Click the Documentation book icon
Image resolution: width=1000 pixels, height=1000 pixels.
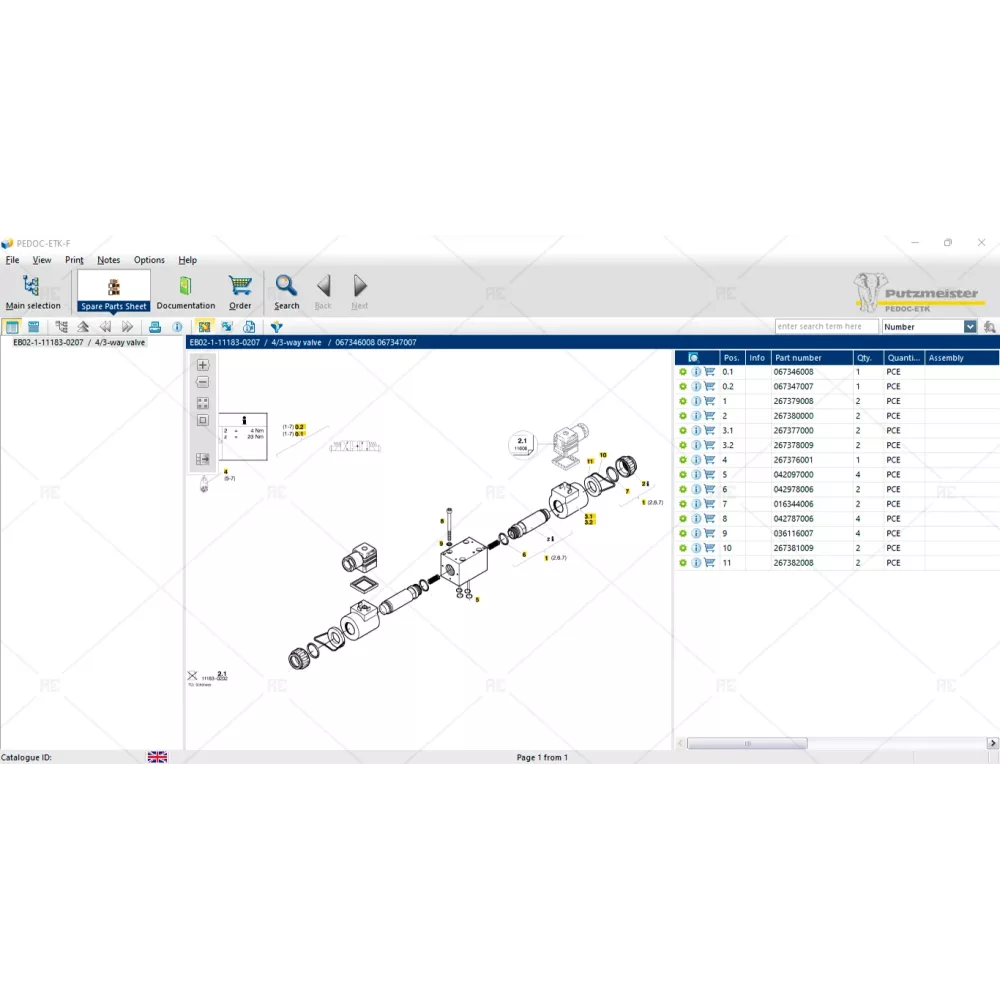coord(185,292)
